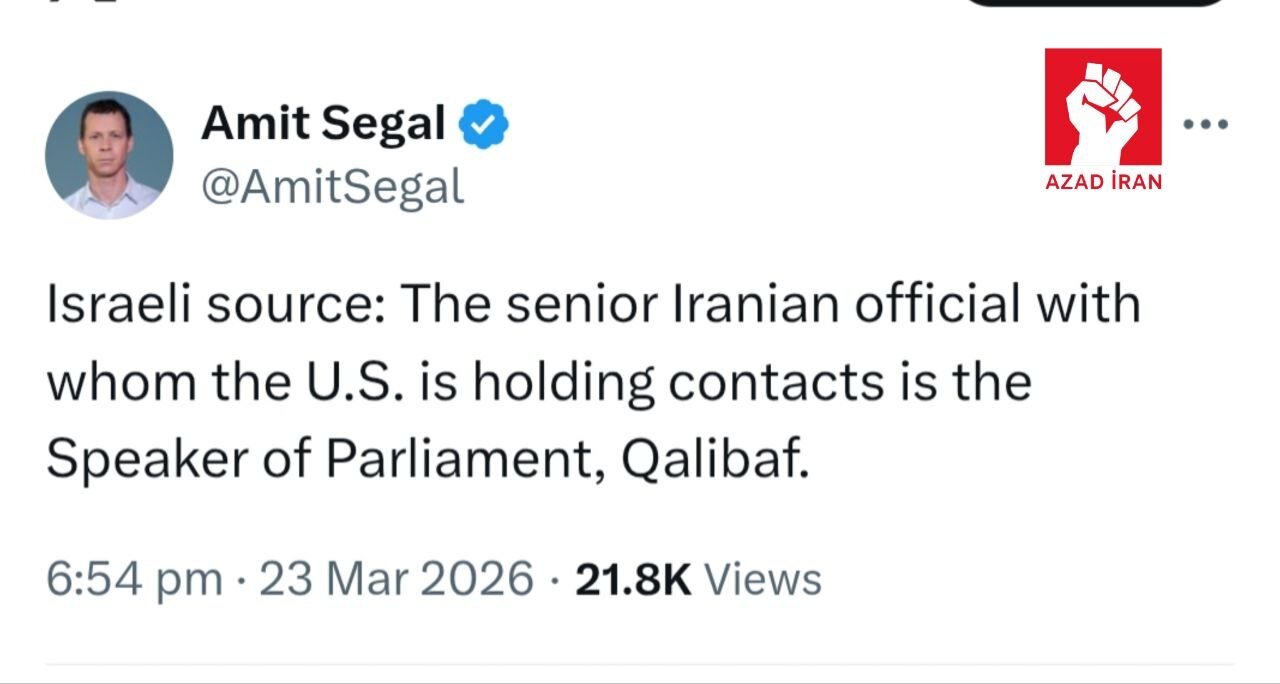Screen dimensions: 1280x684
Task: Click the 21.8K view count number
Action: pos(633,578)
